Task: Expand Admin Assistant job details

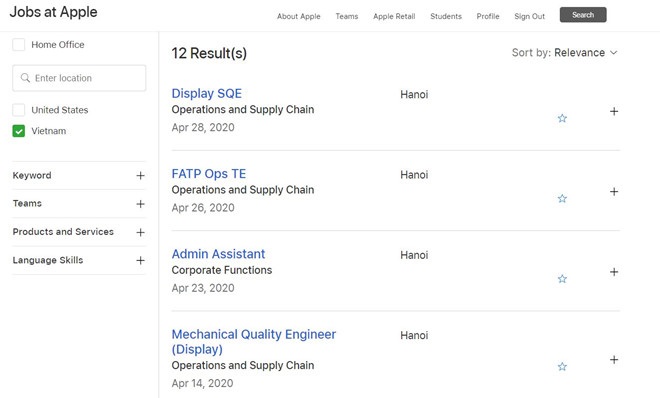Action: [x=614, y=272]
